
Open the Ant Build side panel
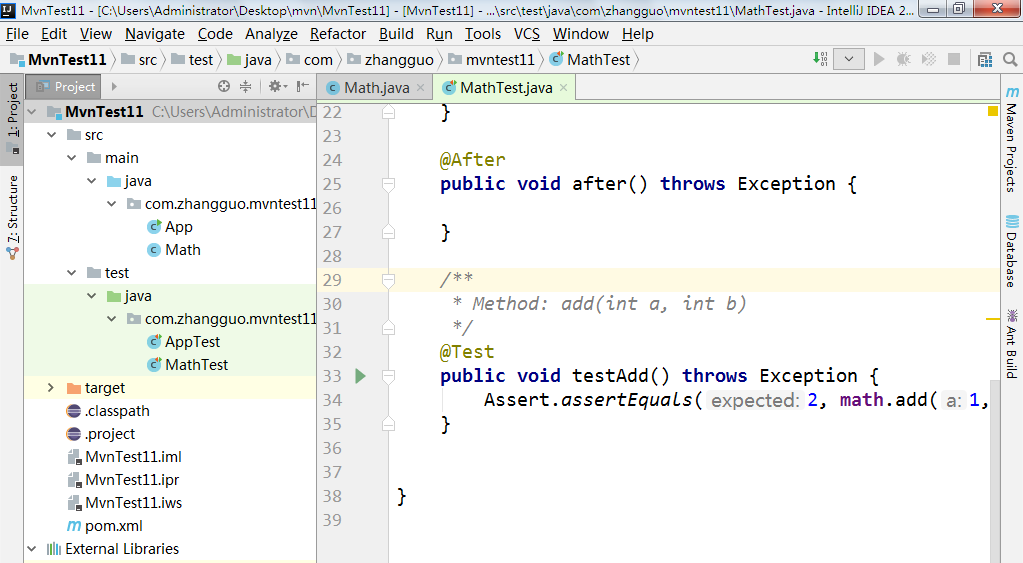1011,344
